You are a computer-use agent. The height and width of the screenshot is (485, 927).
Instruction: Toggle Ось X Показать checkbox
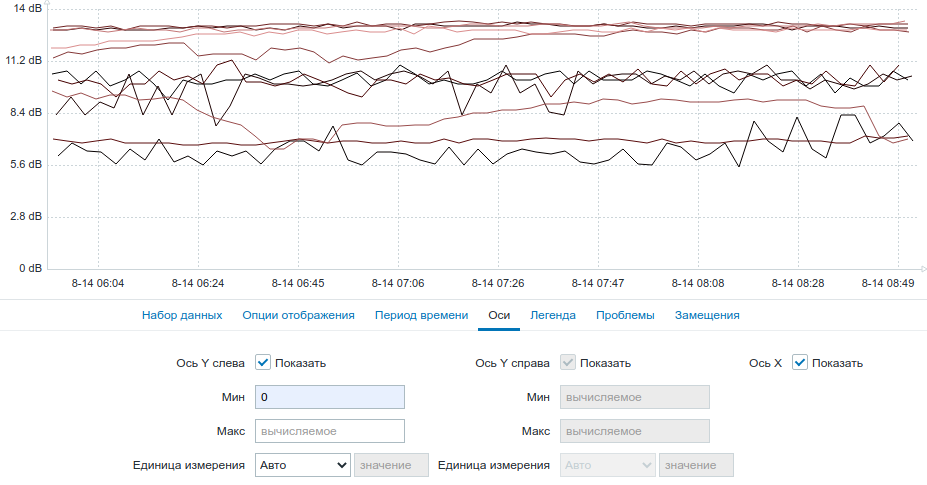(x=800, y=363)
